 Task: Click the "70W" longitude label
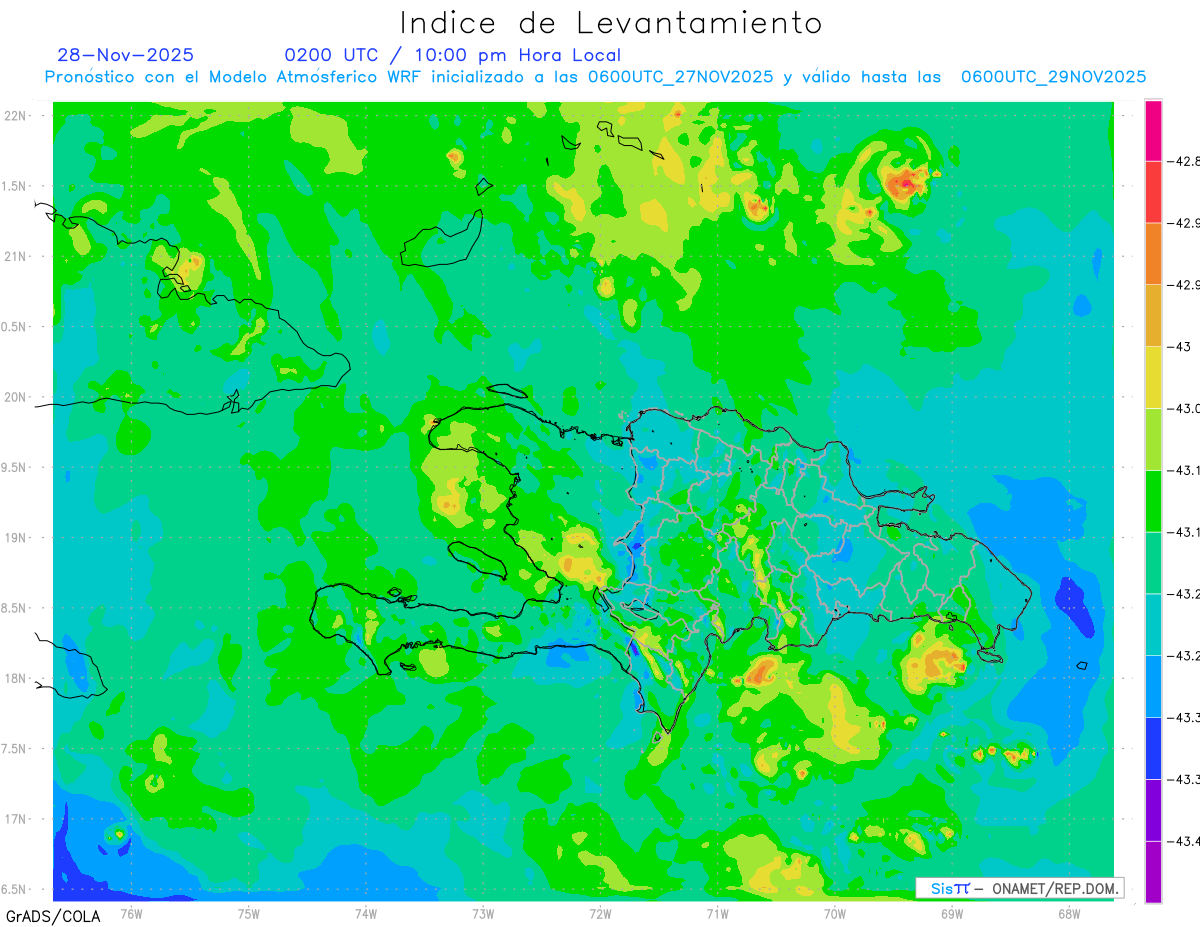click(835, 913)
